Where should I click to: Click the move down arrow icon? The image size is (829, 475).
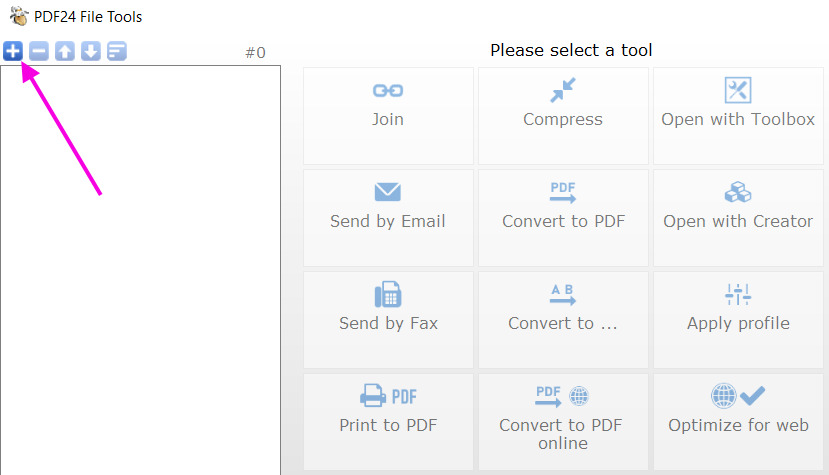(91, 51)
